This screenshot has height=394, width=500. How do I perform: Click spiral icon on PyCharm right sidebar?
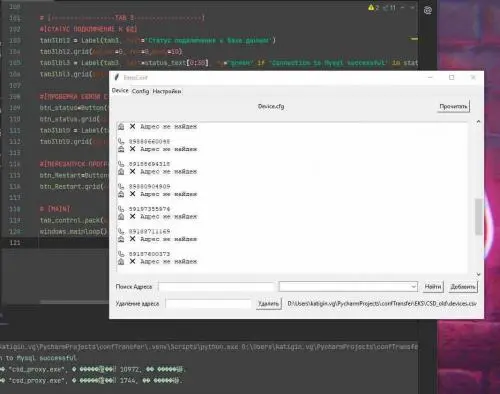[x=428, y=11]
